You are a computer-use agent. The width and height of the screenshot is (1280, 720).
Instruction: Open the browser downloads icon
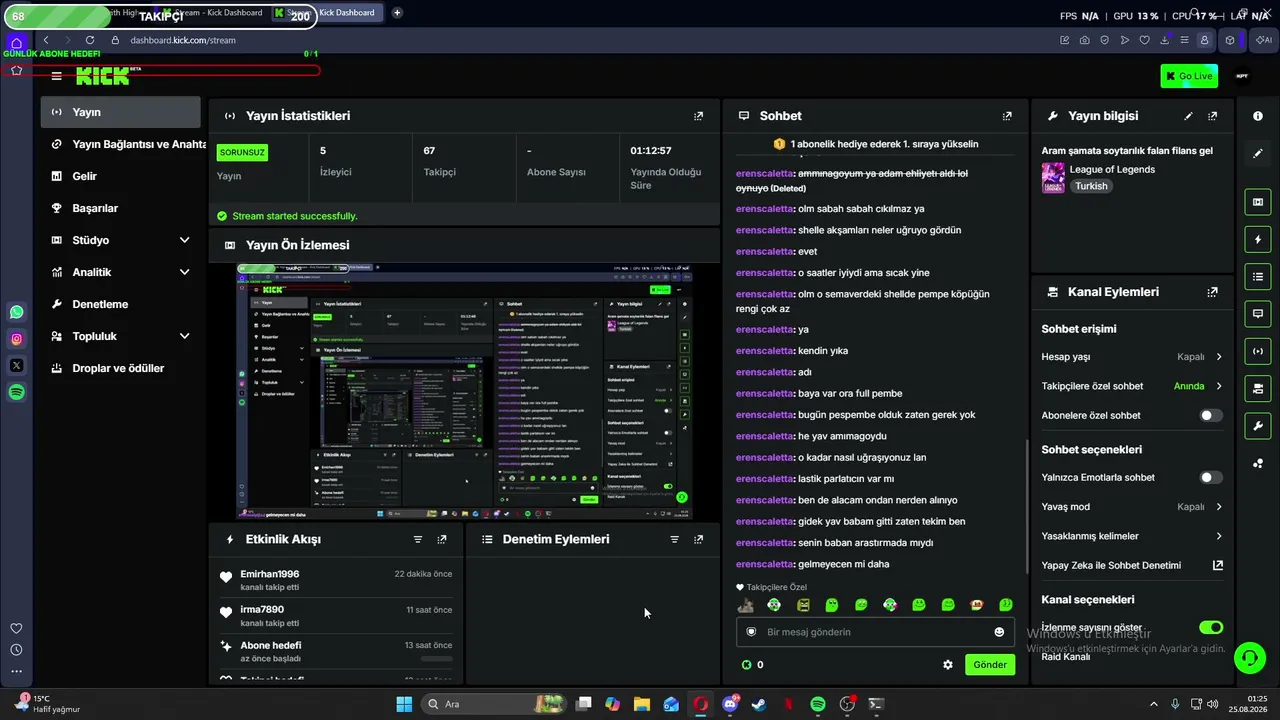[1165, 40]
